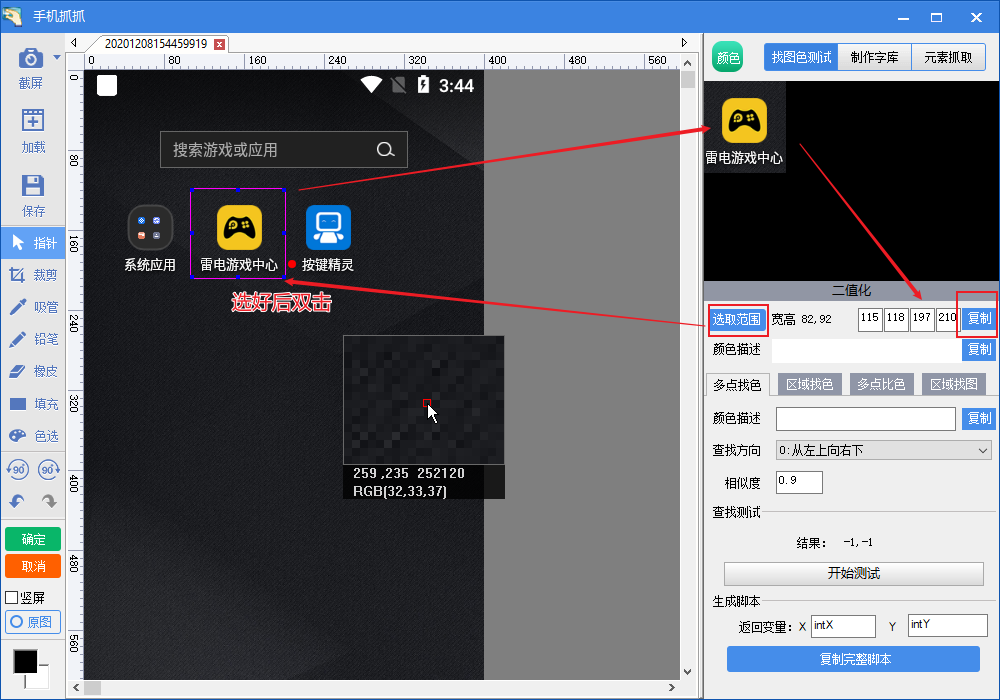Switch to the 元素抓取 tab

tap(948, 57)
